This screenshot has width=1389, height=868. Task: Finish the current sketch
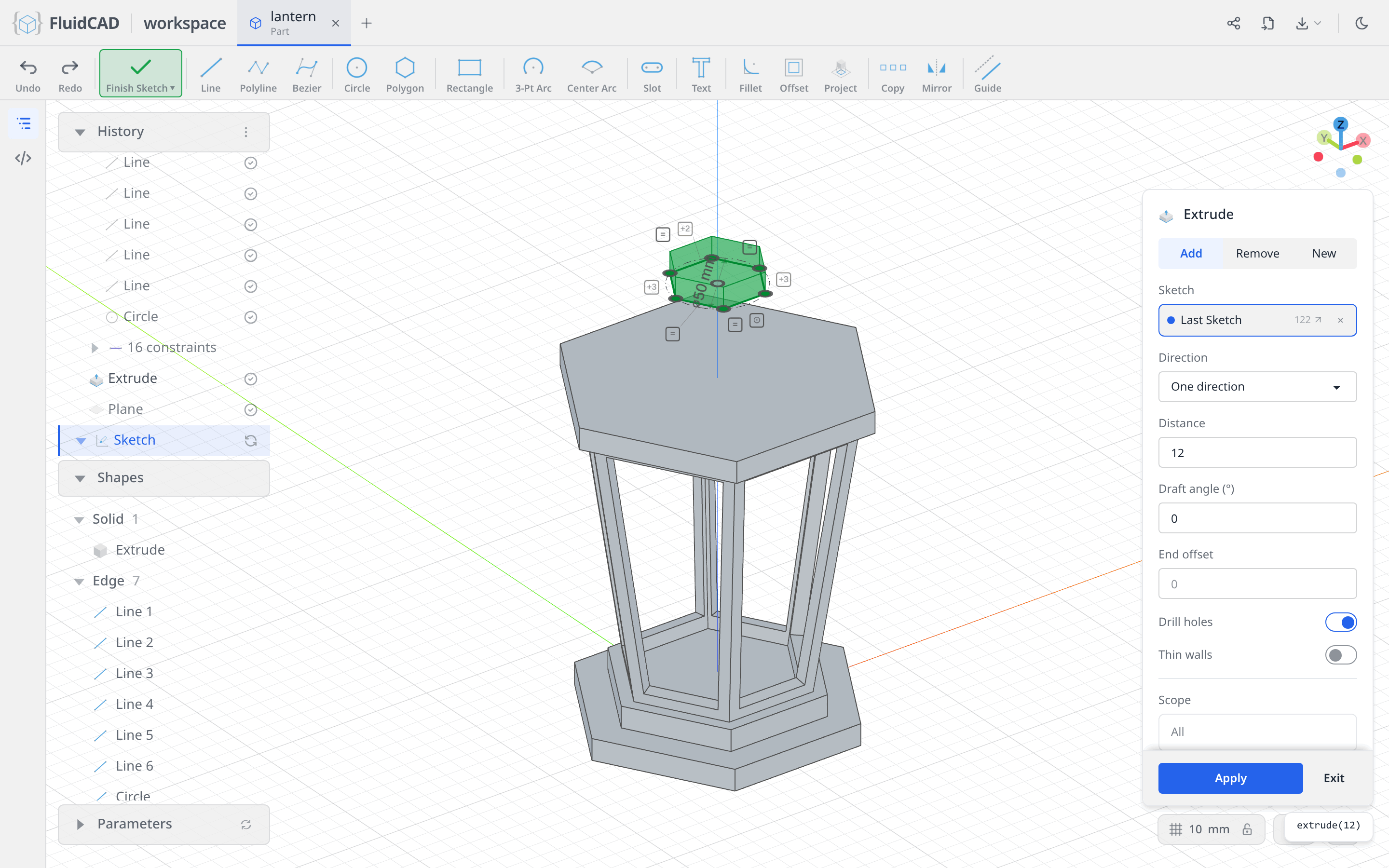click(x=141, y=73)
